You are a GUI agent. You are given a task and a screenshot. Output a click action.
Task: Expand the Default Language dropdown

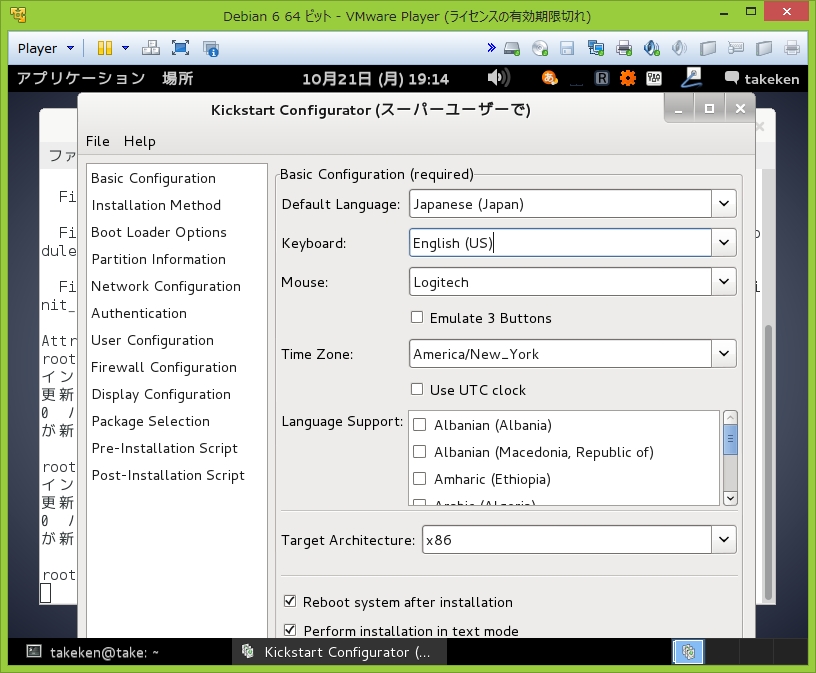(x=724, y=204)
